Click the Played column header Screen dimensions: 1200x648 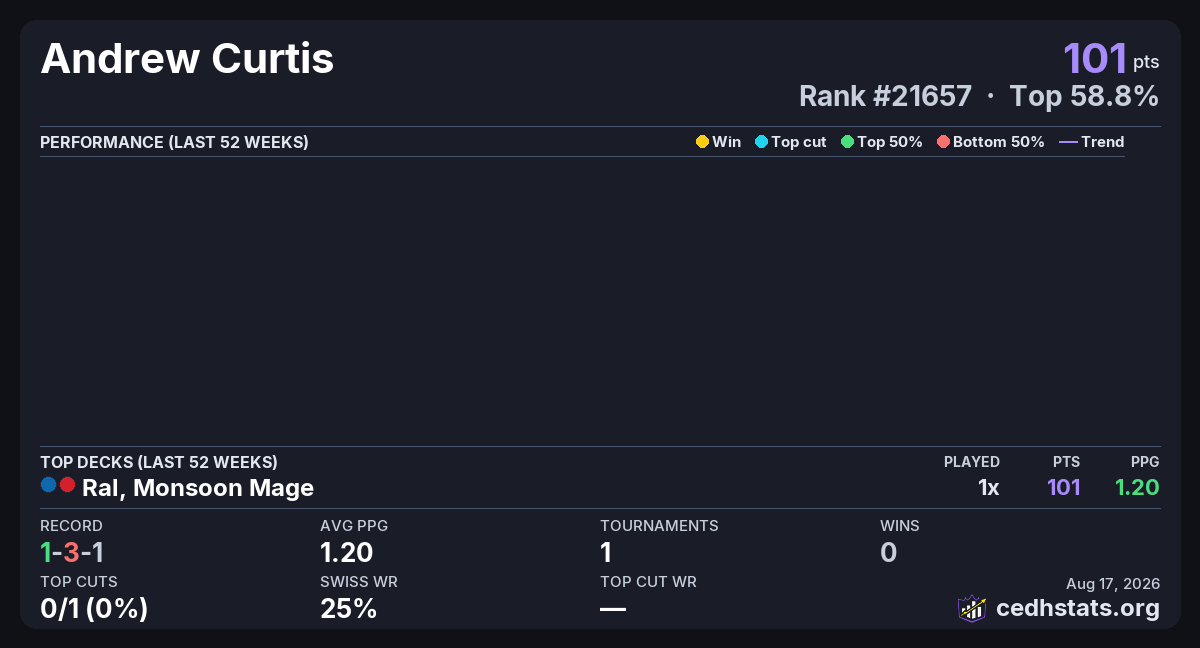972,462
